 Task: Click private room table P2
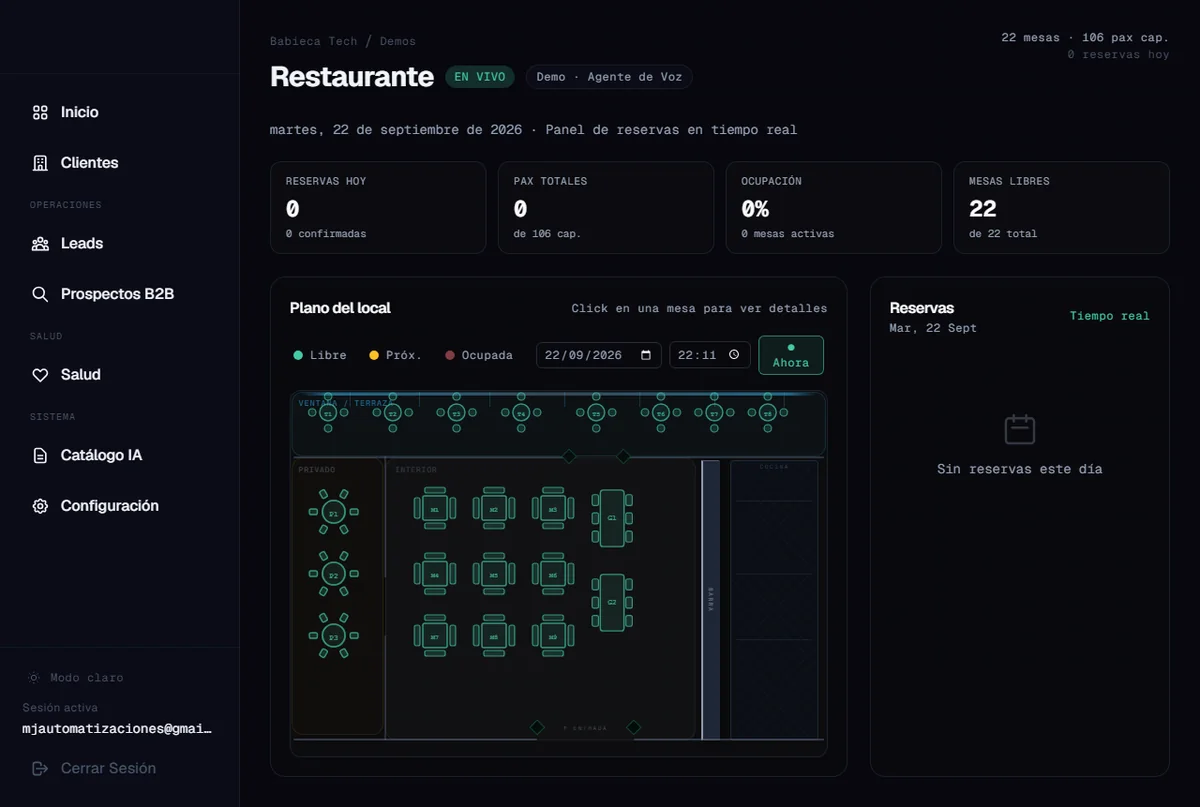click(x=334, y=574)
